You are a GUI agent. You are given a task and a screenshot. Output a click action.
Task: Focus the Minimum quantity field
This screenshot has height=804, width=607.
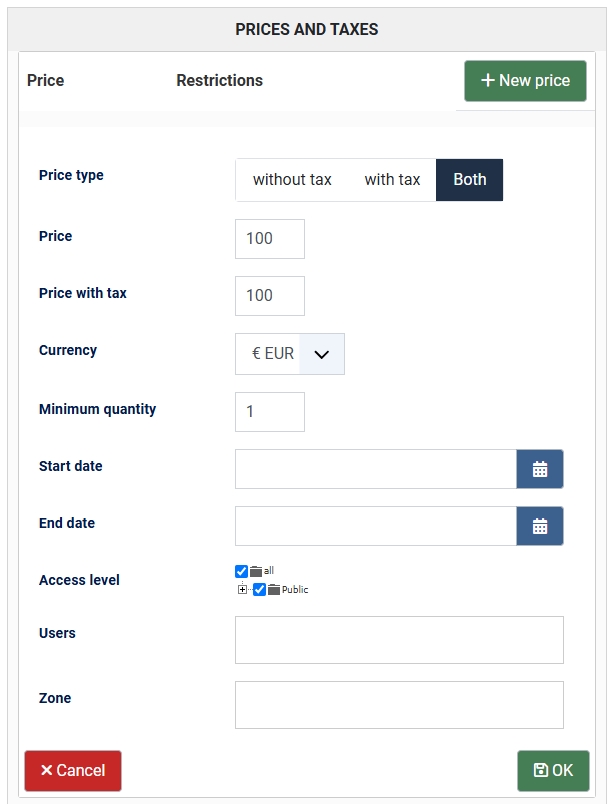pos(270,412)
